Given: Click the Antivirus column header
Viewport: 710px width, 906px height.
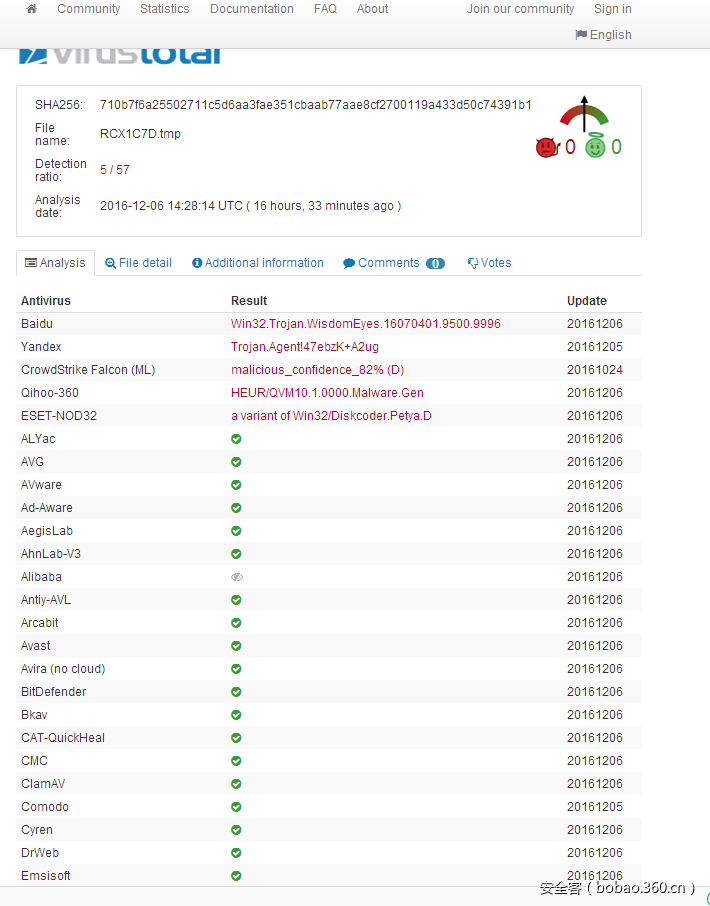Looking at the screenshot, I should click(46, 301).
